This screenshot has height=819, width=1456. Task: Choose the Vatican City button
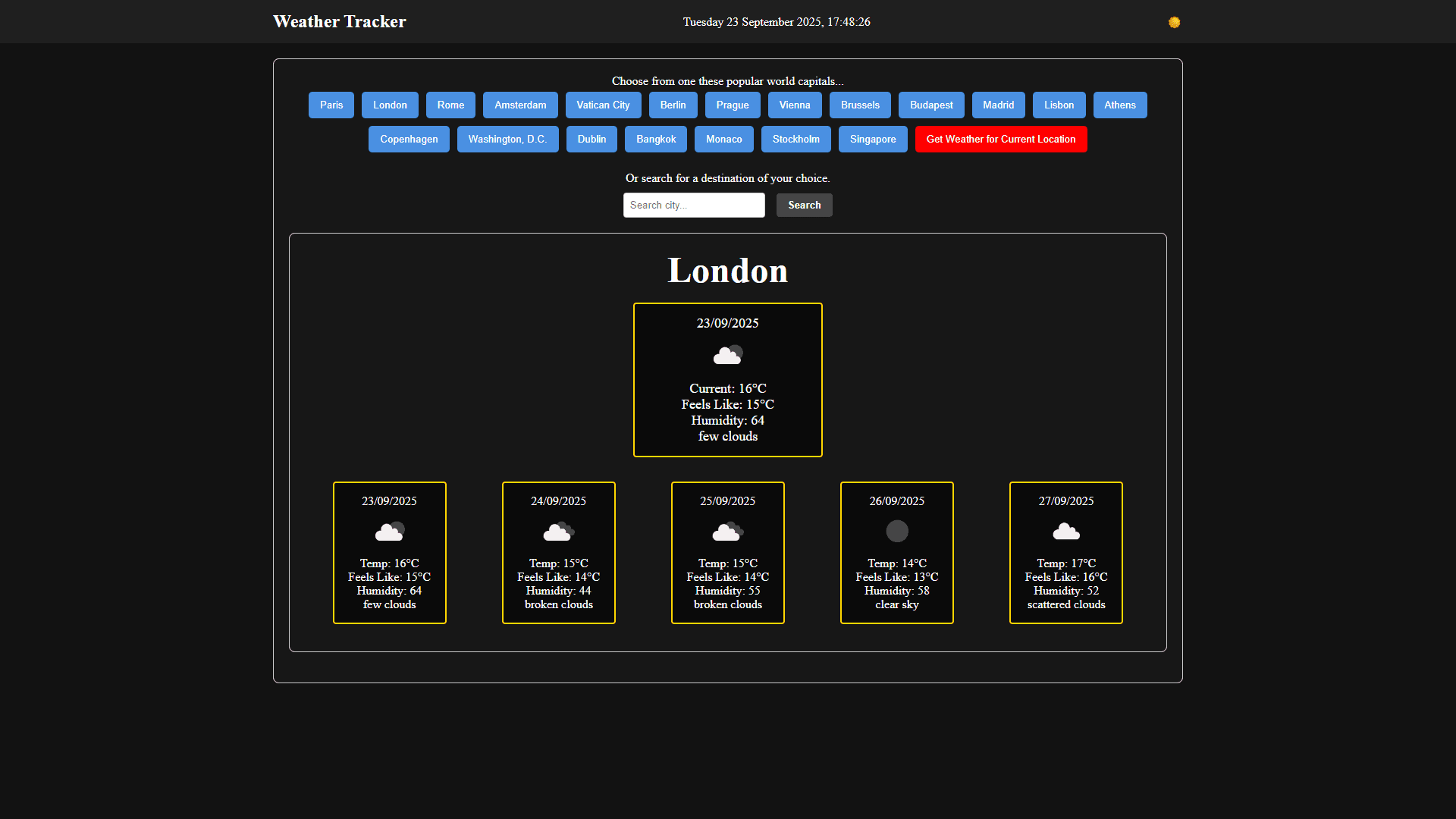[x=603, y=105]
